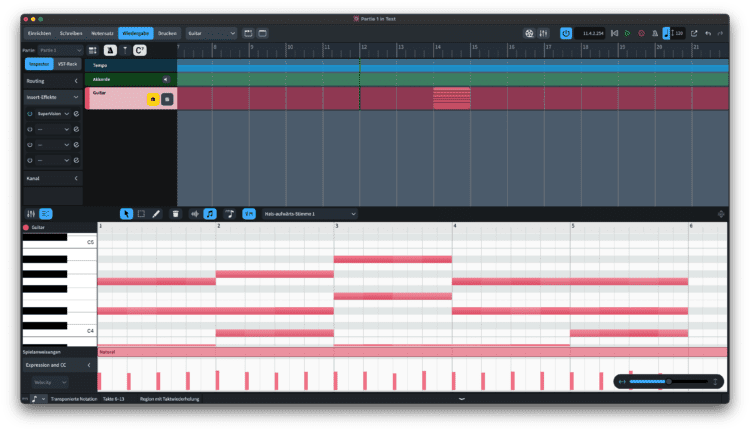Undo the last action
The height and width of the screenshot is (431, 750).
[708, 33]
